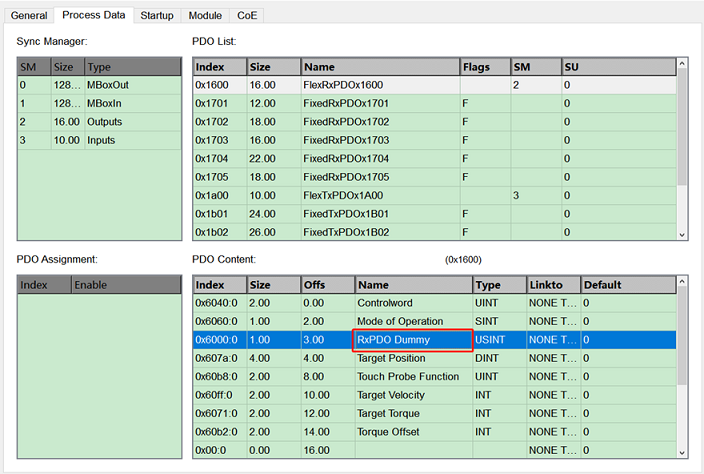
Task: Click the PDO Content Type column header
Action: 499,285
